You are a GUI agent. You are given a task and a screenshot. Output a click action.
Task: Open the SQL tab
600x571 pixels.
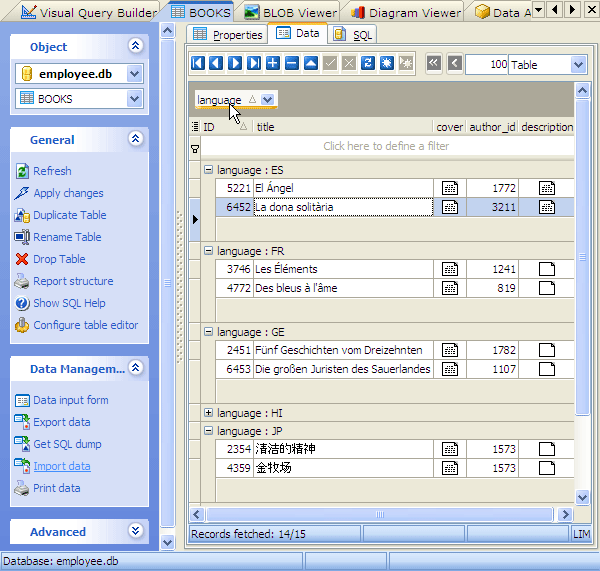(x=352, y=35)
